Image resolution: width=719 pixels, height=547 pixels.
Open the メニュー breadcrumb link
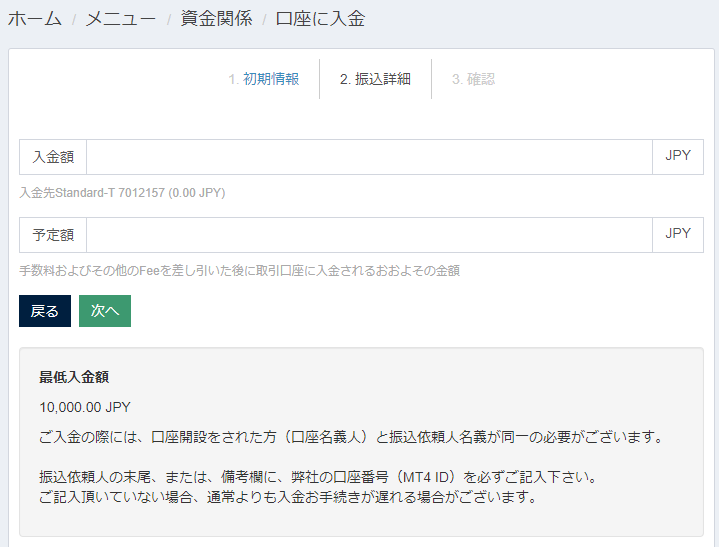[x=121, y=19]
